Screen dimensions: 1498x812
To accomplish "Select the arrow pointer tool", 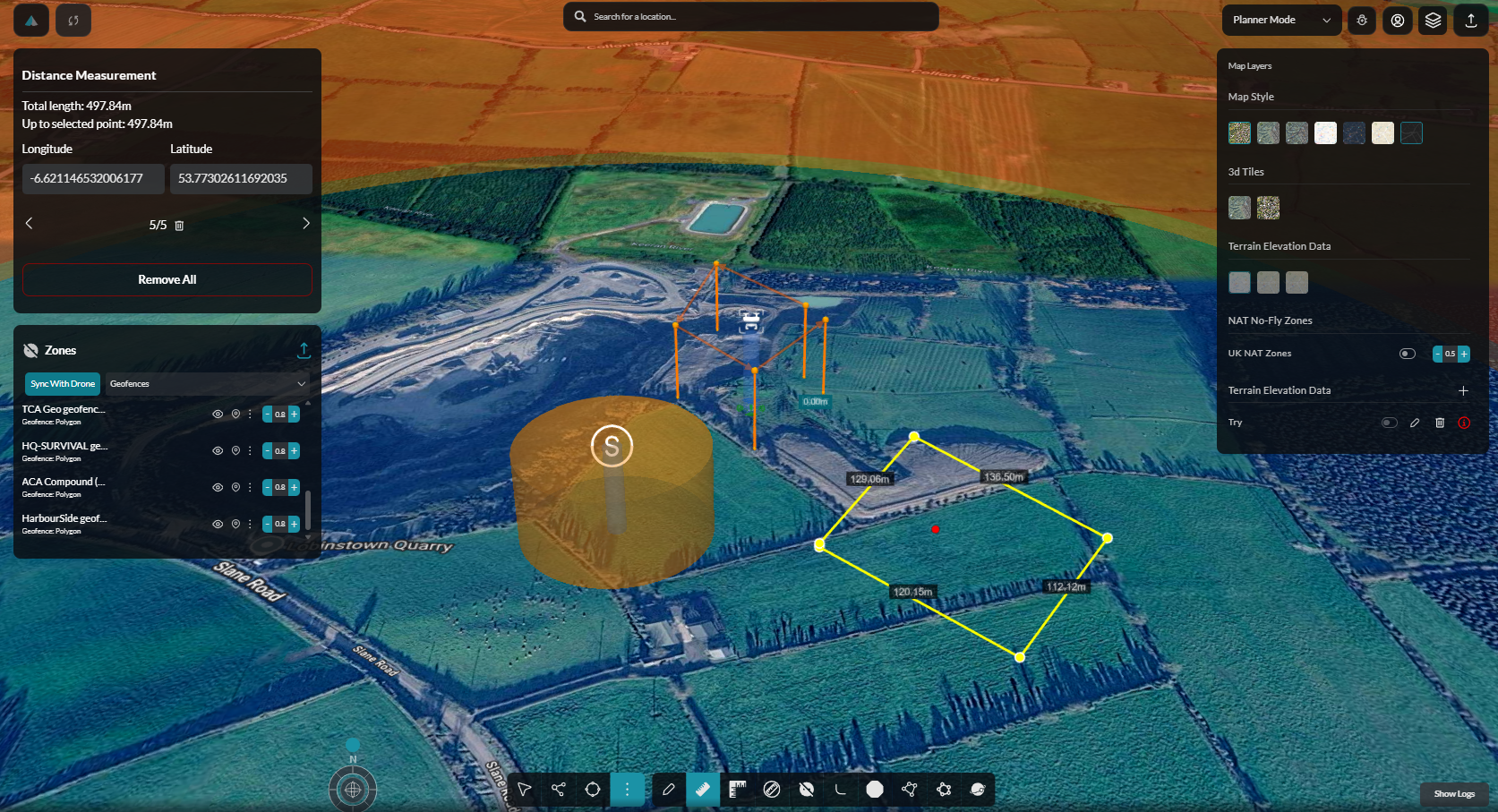I will 524,789.
